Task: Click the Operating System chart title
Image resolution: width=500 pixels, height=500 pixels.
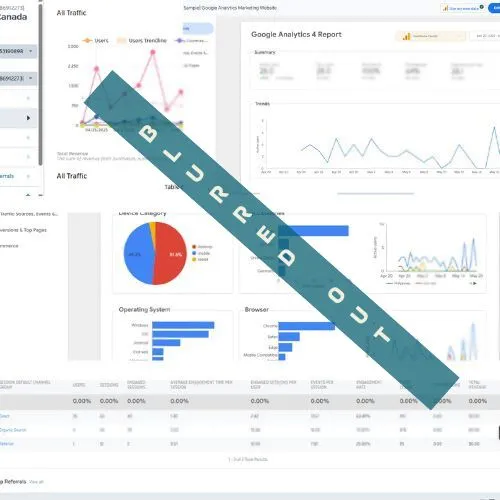Action: [x=144, y=309]
